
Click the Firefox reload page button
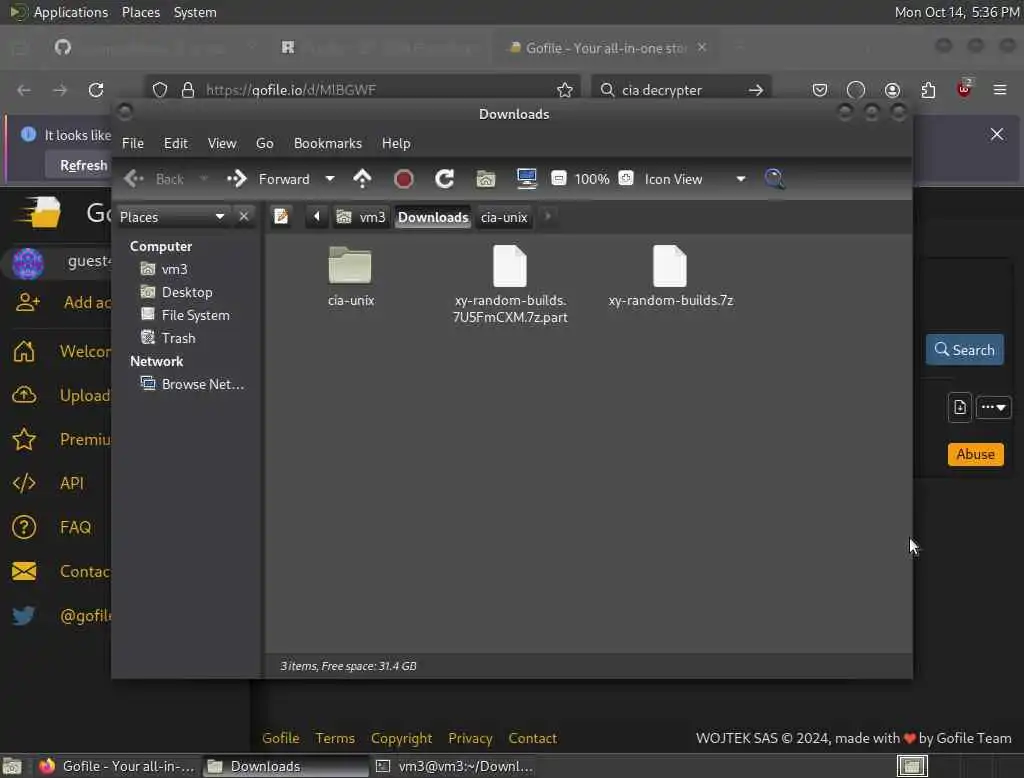(x=96, y=89)
